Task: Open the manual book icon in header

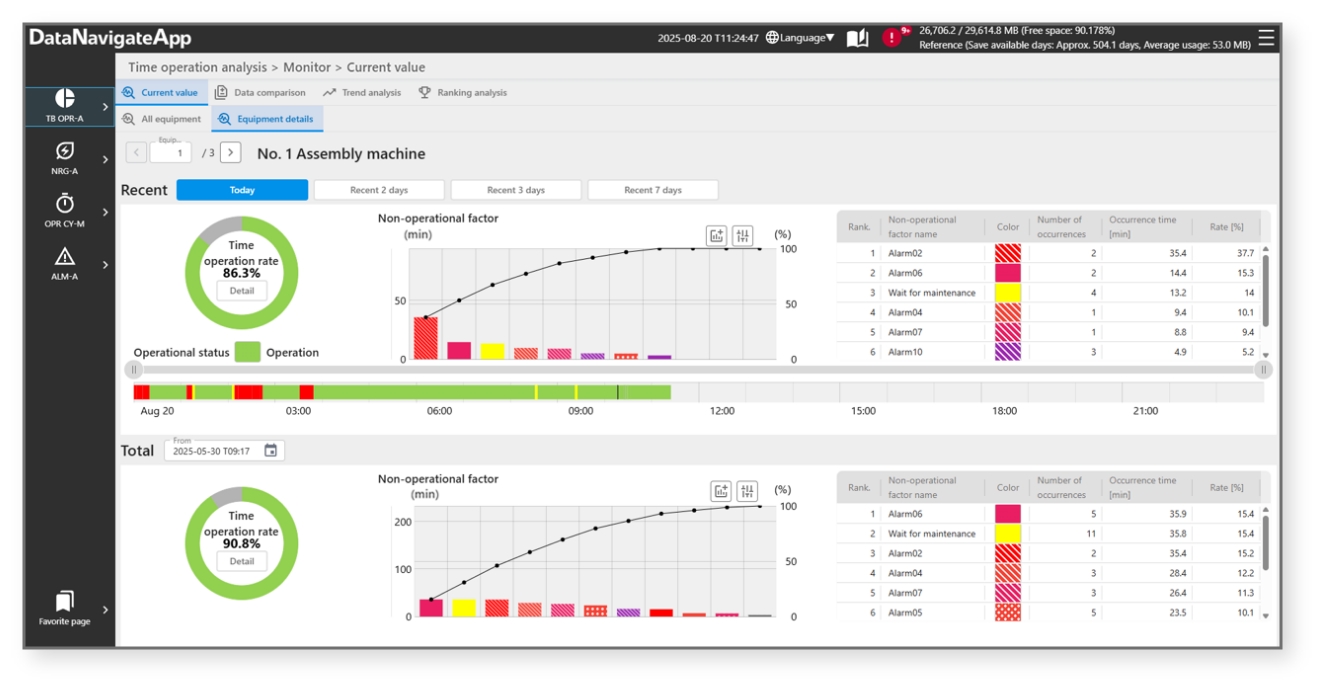Action: [858, 38]
